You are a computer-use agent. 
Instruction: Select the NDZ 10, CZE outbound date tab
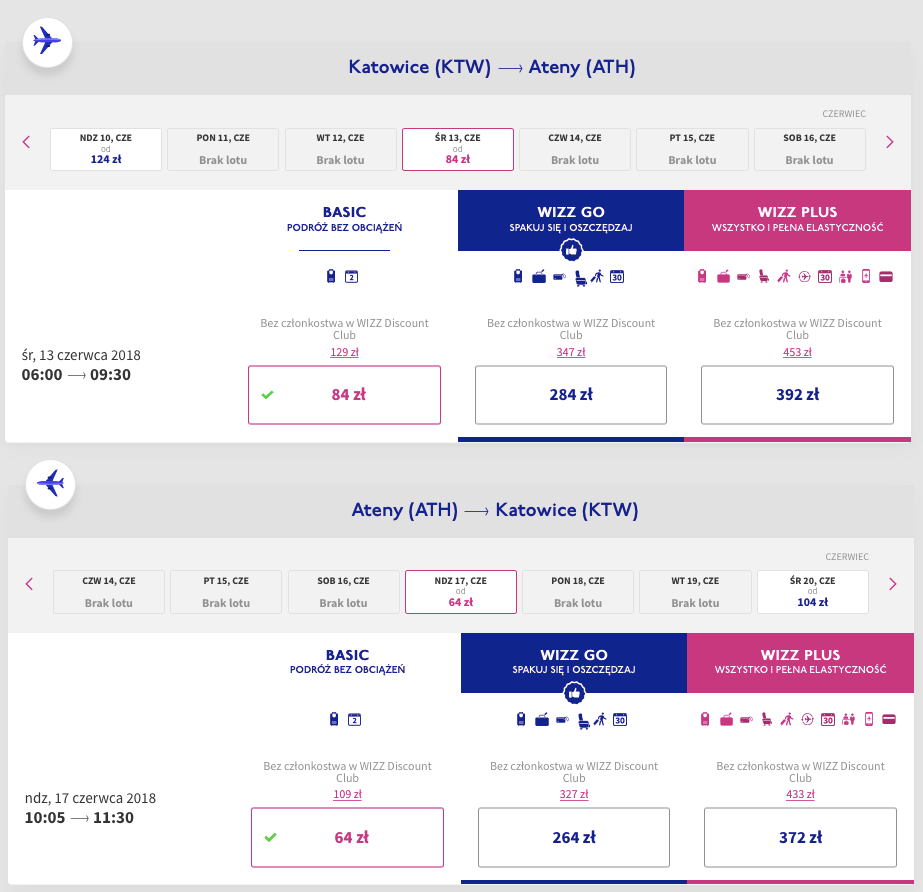[106, 149]
